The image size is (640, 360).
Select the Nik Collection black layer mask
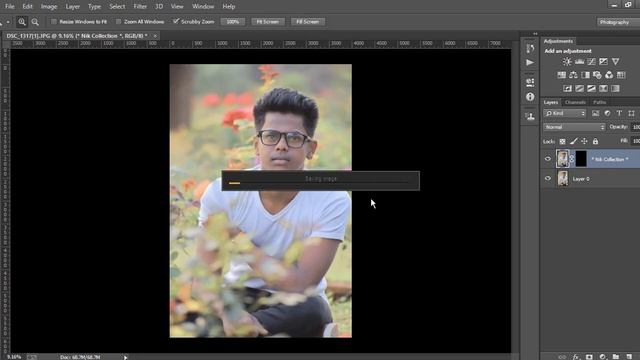(581, 159)
